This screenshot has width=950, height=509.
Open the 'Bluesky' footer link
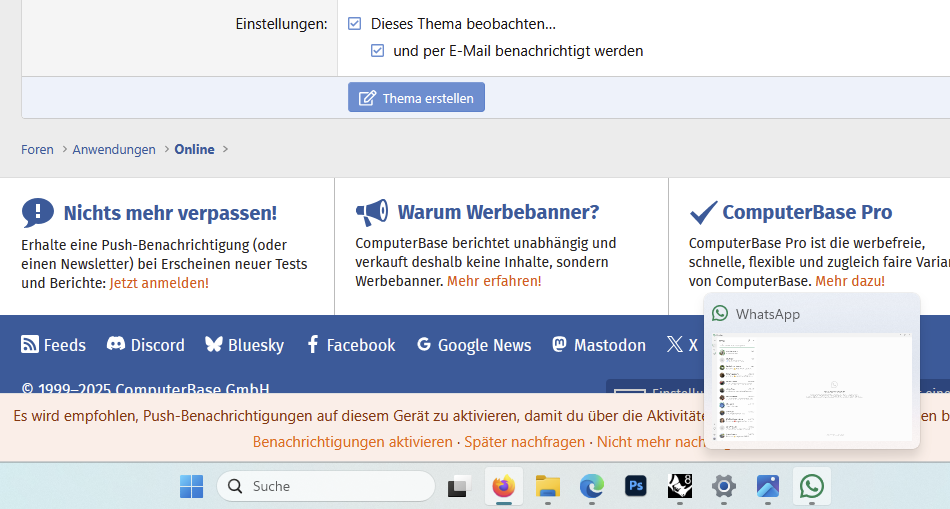pos(256,345)
